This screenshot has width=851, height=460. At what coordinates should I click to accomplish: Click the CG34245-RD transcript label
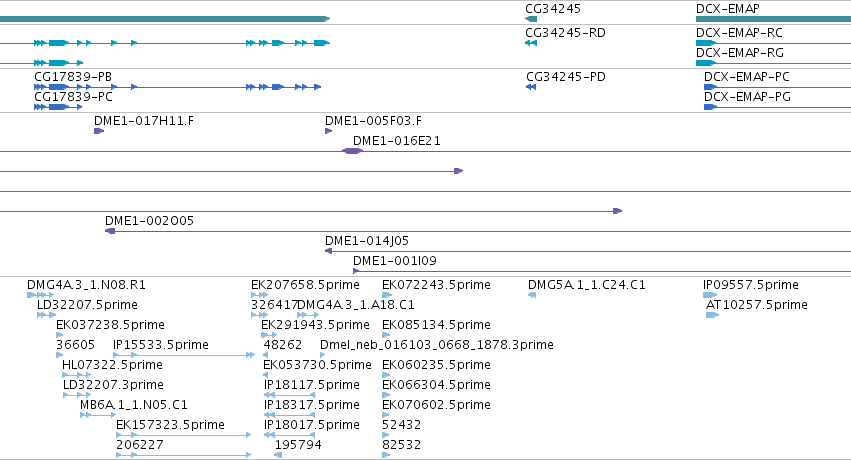pos(565,33)
